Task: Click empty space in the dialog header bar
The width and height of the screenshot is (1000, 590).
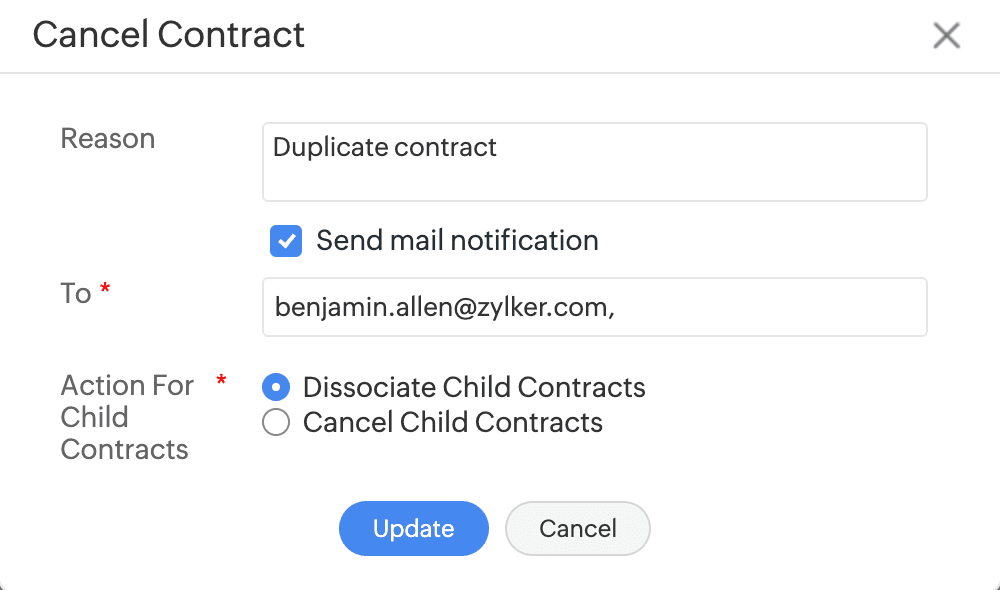Action: [620, 36]
